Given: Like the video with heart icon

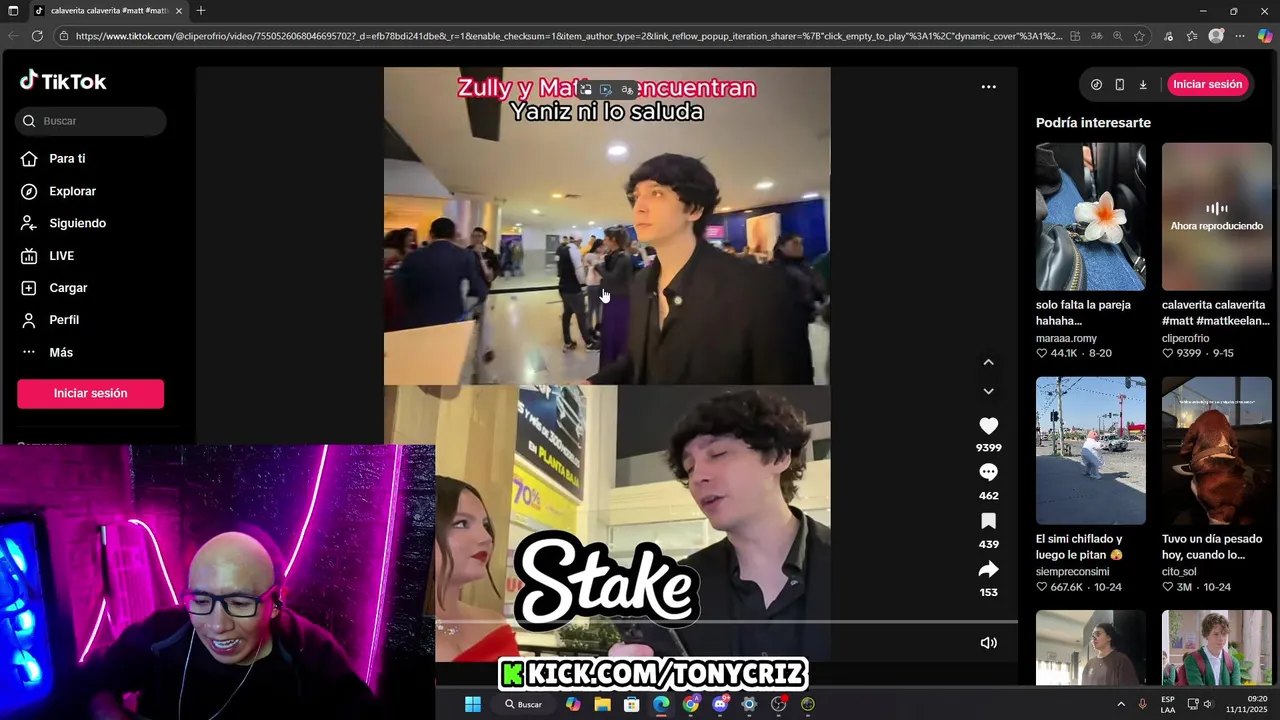Looking at the screenshot, I should click(x=988, y=426).
